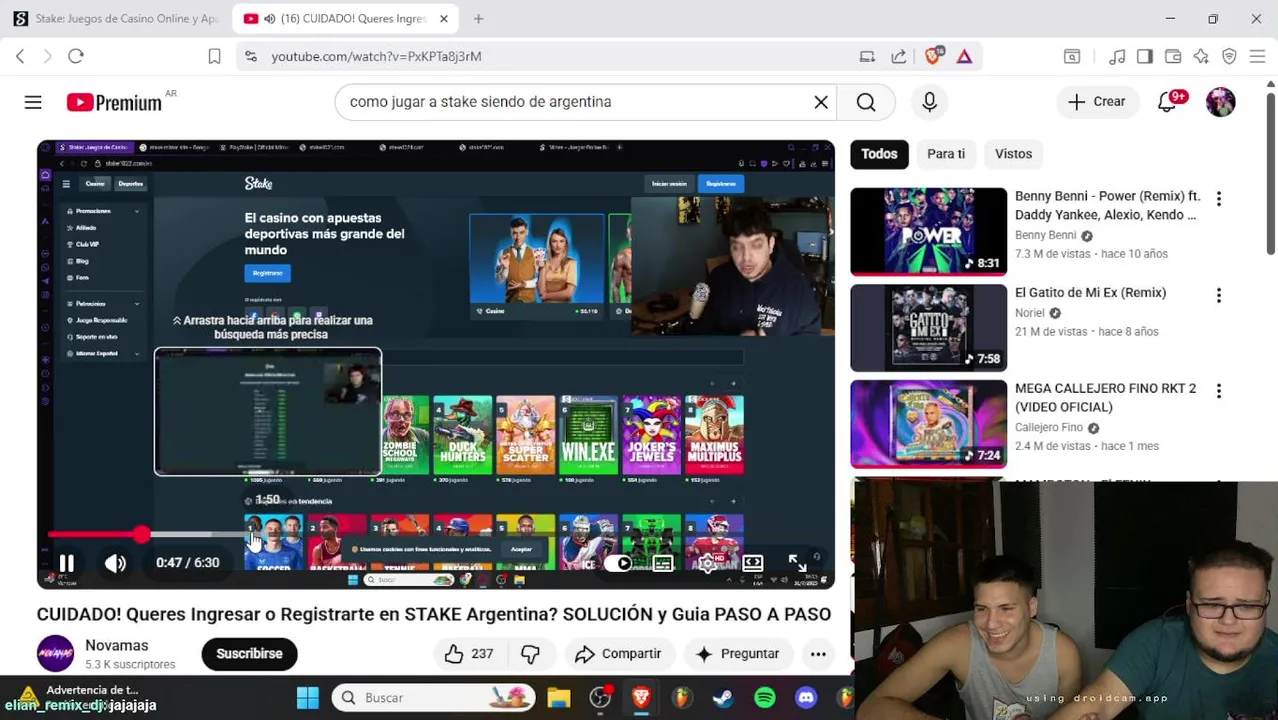Go to the YouTube Premium home logo

click(114, 102)
